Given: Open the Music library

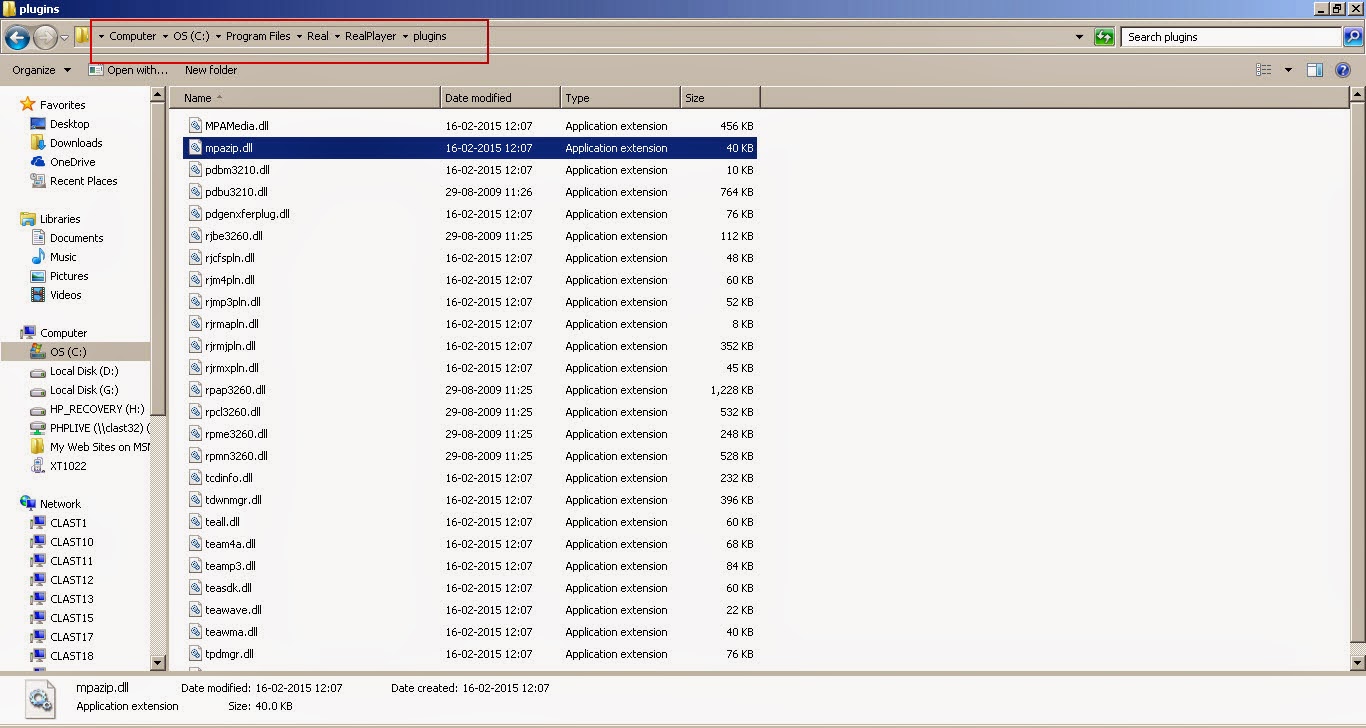Looking at the screenshot, I should [x=63, y=257].
